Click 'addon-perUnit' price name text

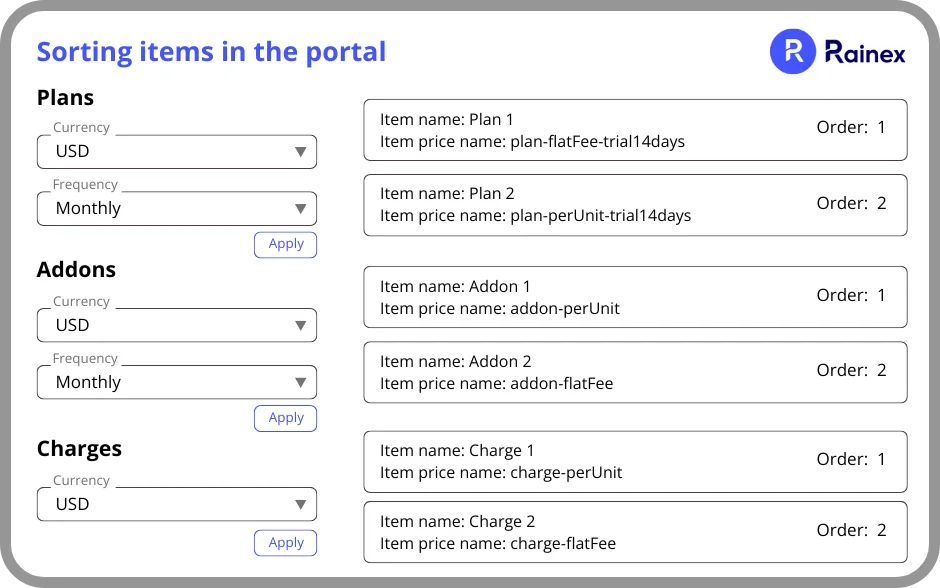click(x=565, y=309)
